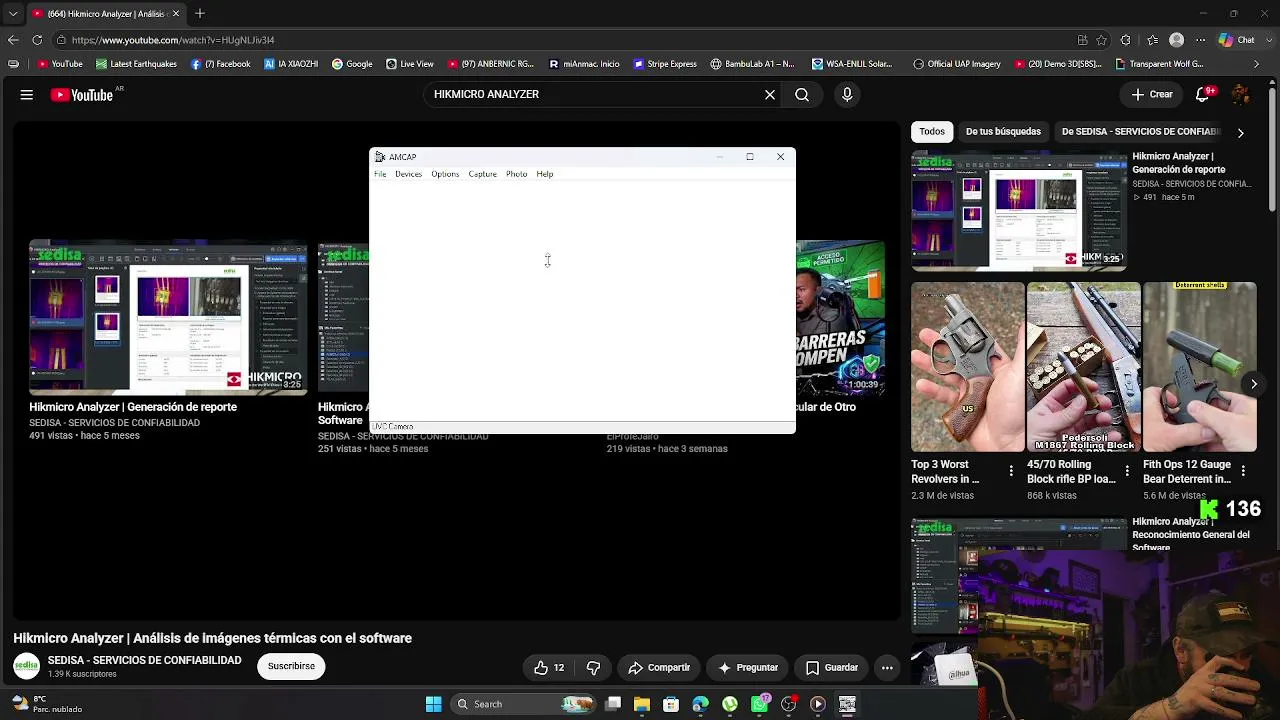Close the Hikmicro Analyzer browser tab
Image resolution: width=1280 pixels, height=720 pixels.
click(x=176, y=14)
